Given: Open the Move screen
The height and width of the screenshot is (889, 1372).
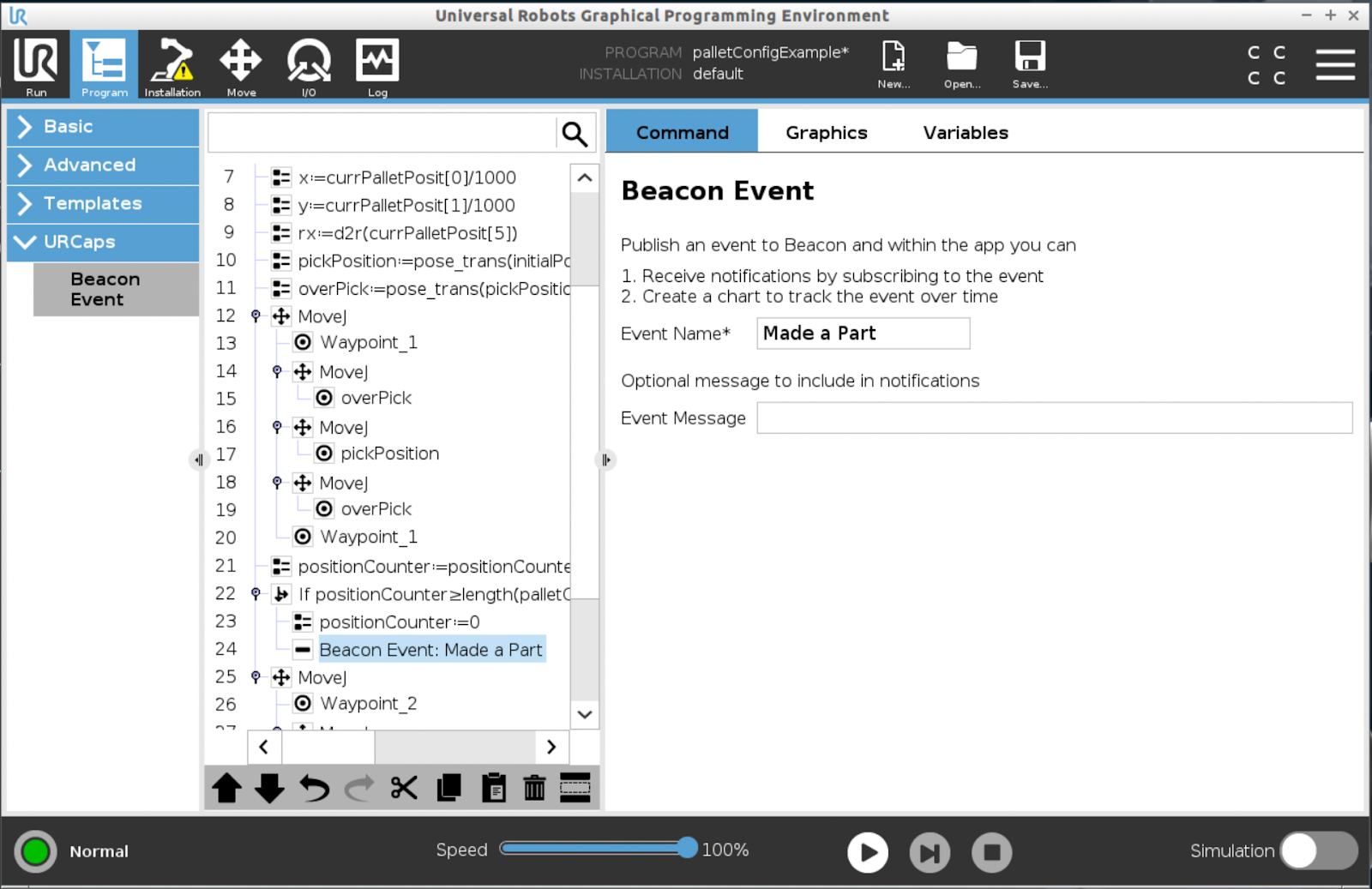Looking at the screenshot, I should tap(241, 66).
